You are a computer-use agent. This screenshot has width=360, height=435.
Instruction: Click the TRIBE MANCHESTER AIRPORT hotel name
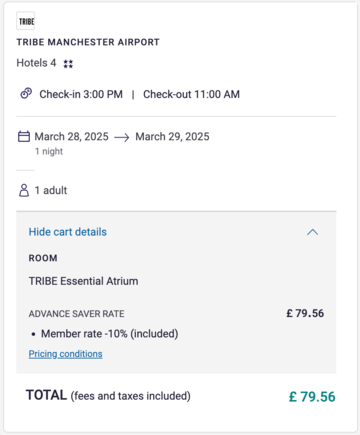click(88, 42)
